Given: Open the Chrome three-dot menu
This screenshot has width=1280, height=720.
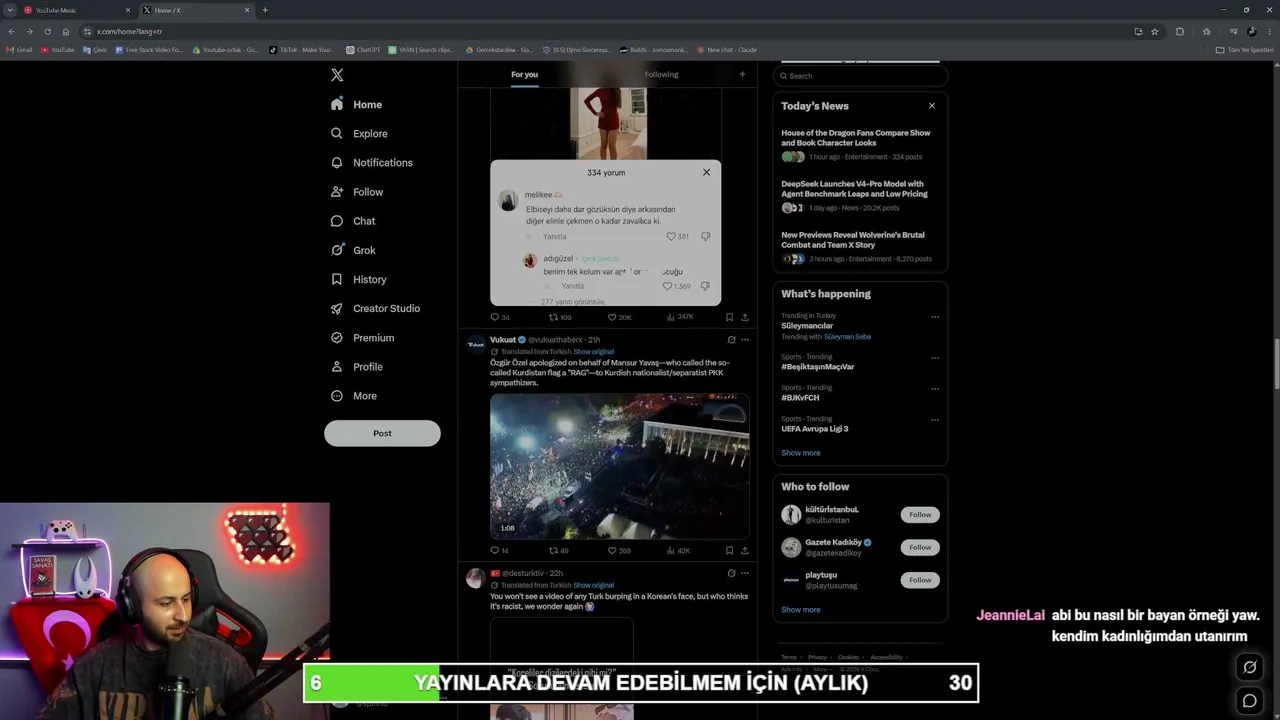Looking at the screenshot, I should (1268, 31).
